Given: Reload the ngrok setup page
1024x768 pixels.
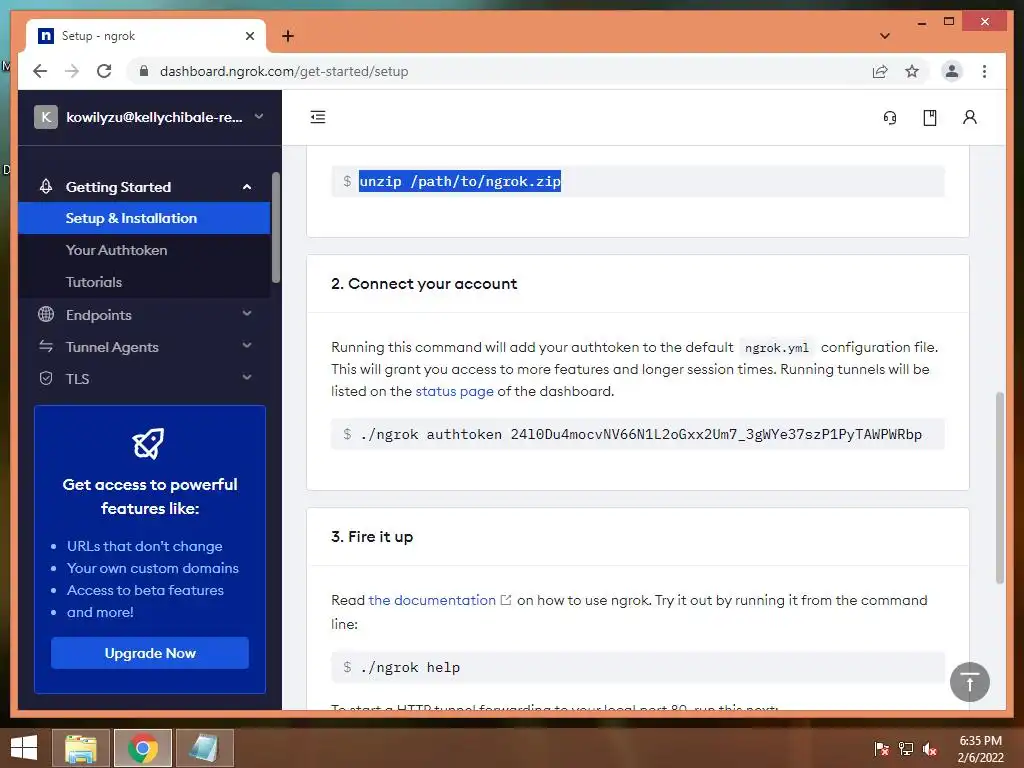Looking at the screenshot, I should (x=104, y=71).
